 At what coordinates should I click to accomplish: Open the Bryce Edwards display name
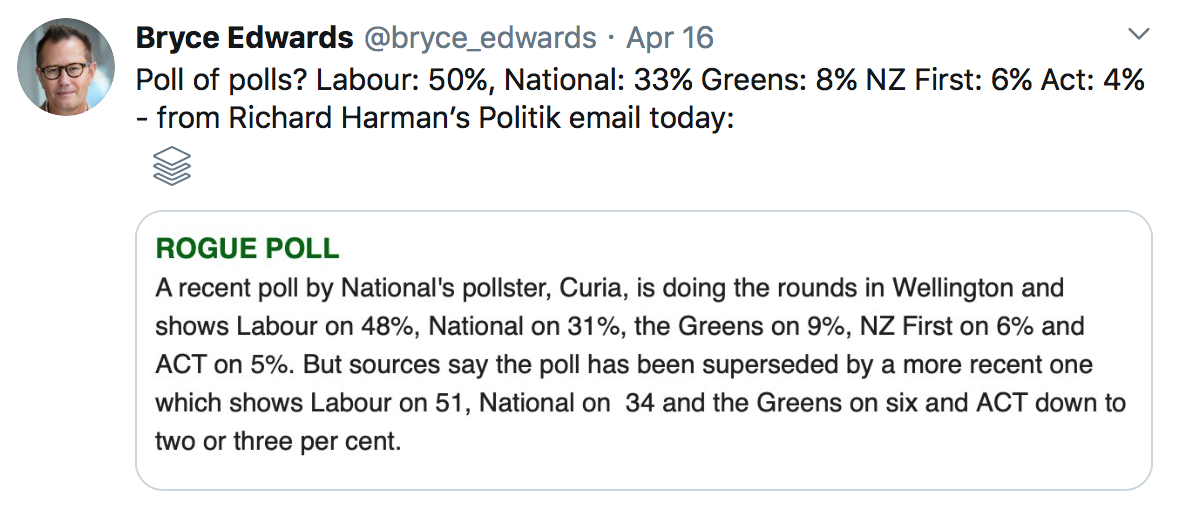click(244, 38)
